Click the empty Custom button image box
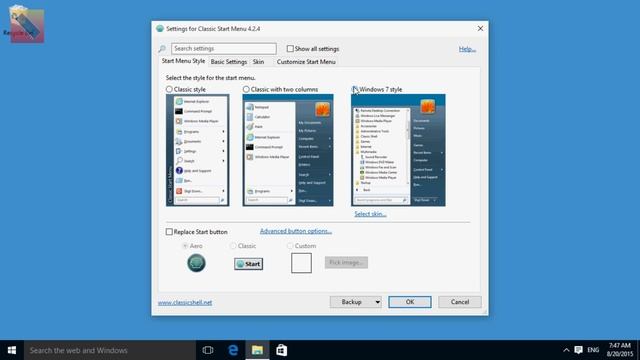Image resolution: width=640 pixels, height=360 pixels. point(301,263)
